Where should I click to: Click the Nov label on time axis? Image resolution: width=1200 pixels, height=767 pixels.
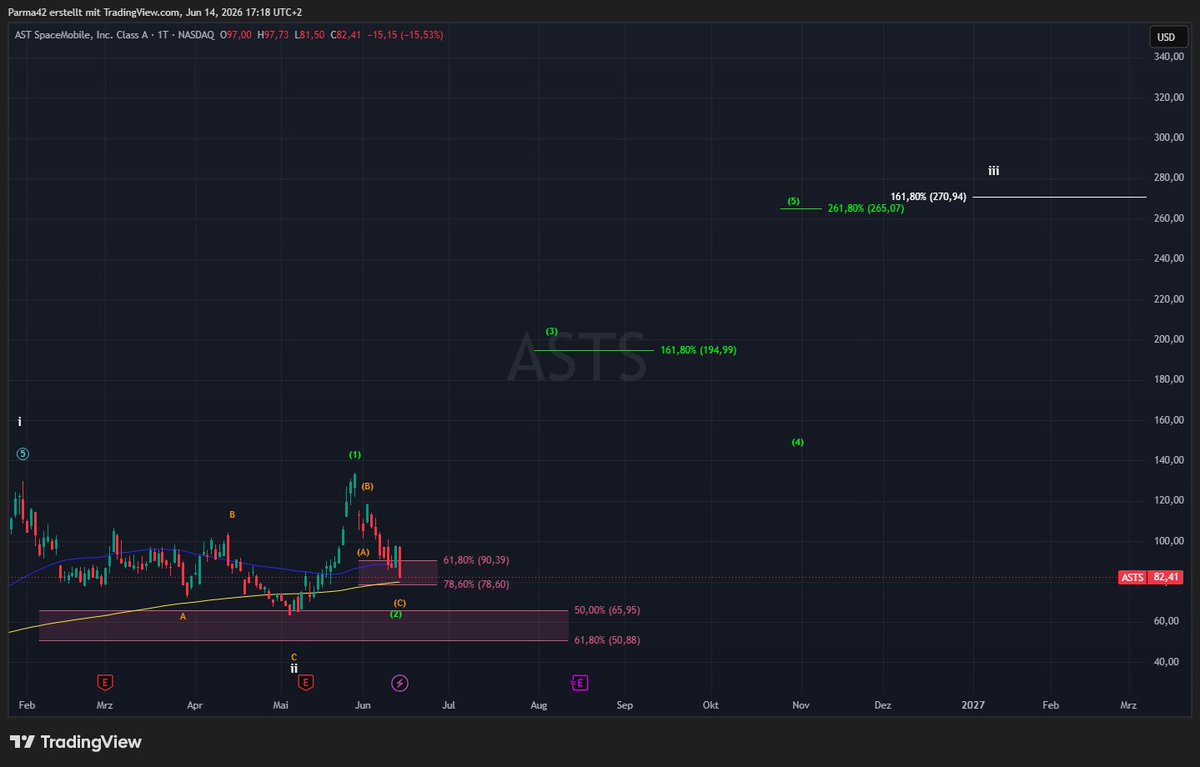800,705
